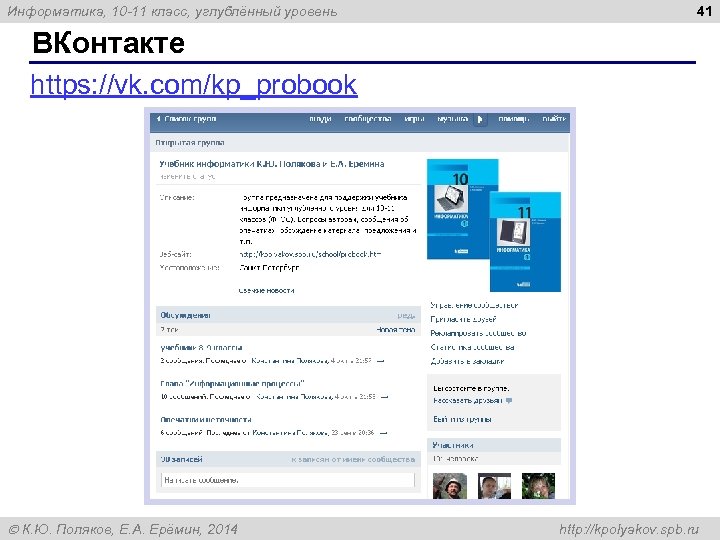Jump to last message arrow of Информационные процессы topic
Screen dimensions: 720x540
(384, 397)
